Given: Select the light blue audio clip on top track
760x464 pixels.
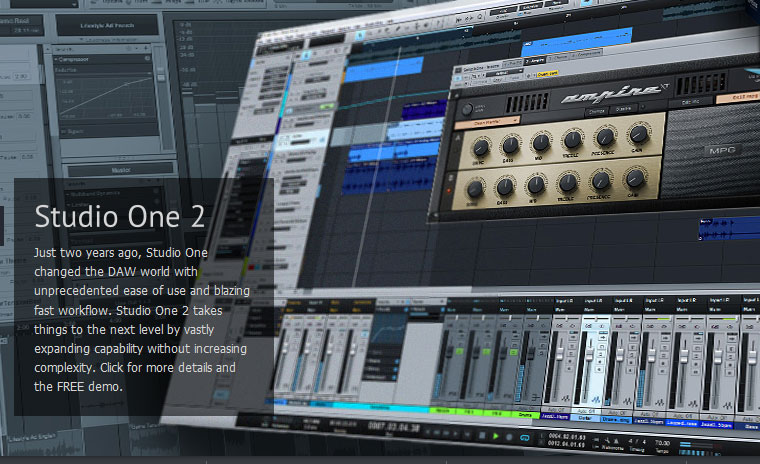Looking at the screenshot, I should [x=577, y=41].
